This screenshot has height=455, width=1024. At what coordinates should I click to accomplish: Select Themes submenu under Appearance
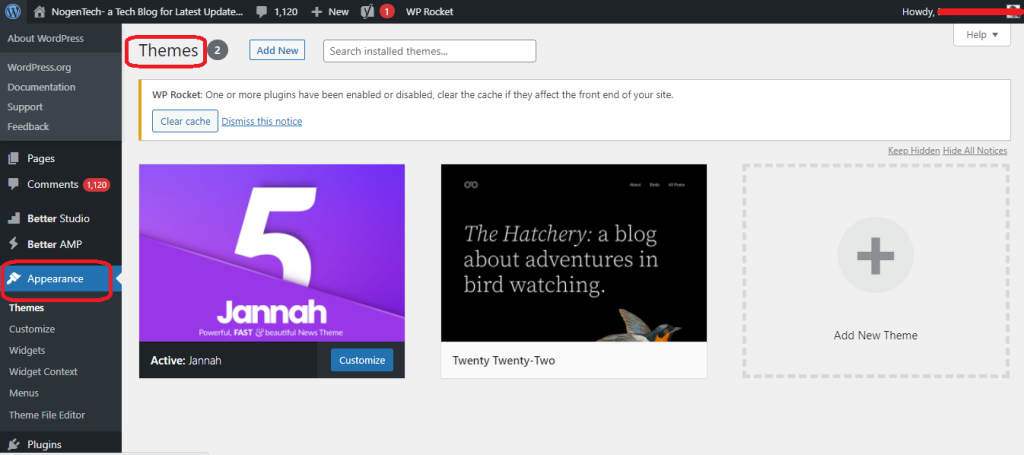[27, 307]
